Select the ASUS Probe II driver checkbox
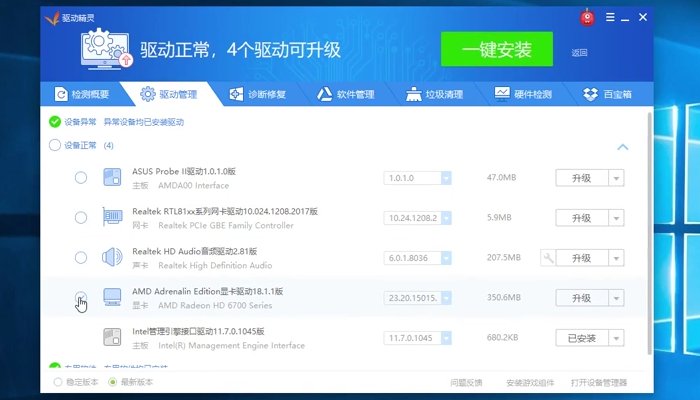 tap(81, 177)
